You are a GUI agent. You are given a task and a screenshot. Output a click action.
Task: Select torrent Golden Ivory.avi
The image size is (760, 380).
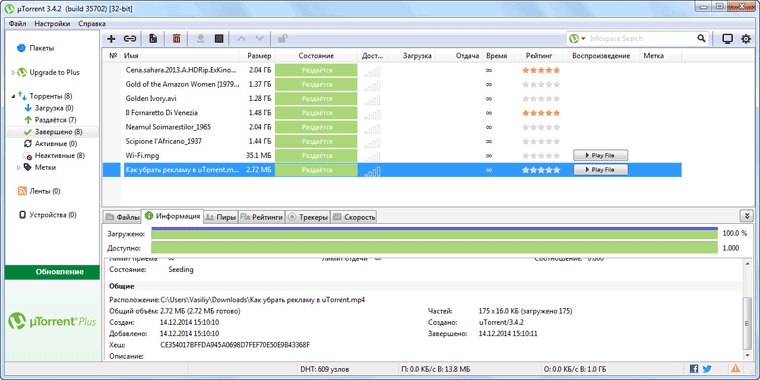point(151,98)
